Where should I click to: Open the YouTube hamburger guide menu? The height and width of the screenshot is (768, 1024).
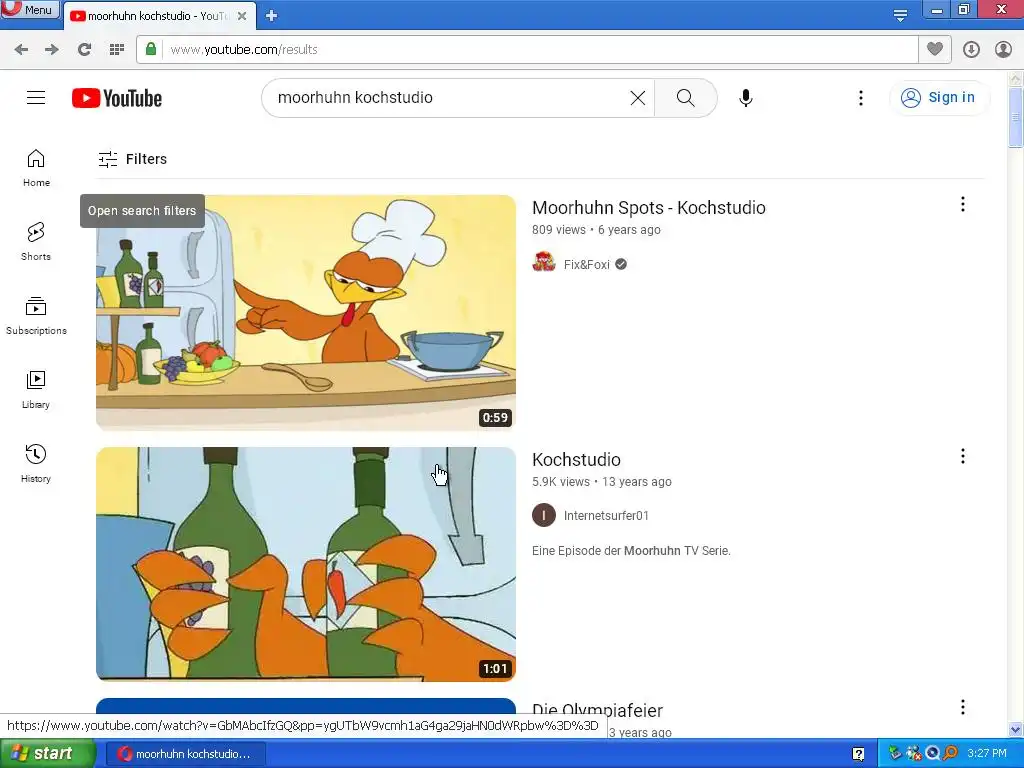[36, 98]
